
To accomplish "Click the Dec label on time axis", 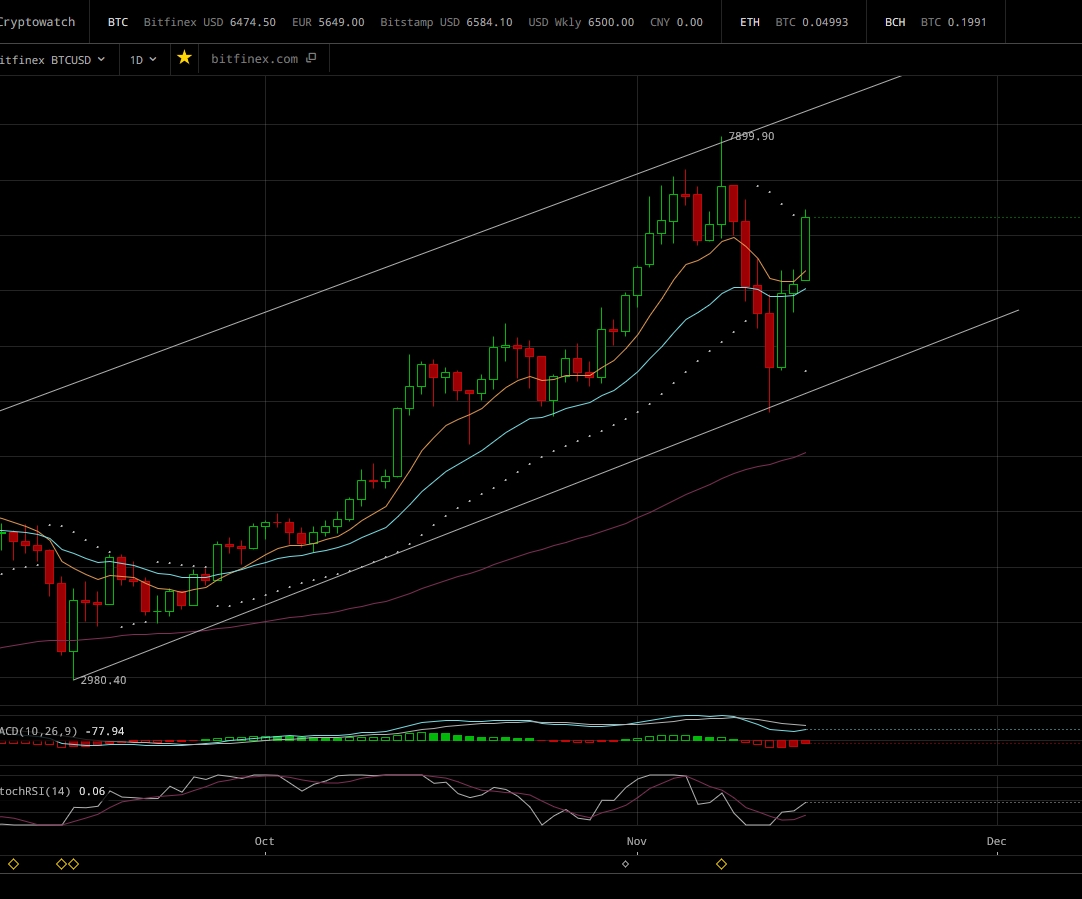I will coord(996,841).
